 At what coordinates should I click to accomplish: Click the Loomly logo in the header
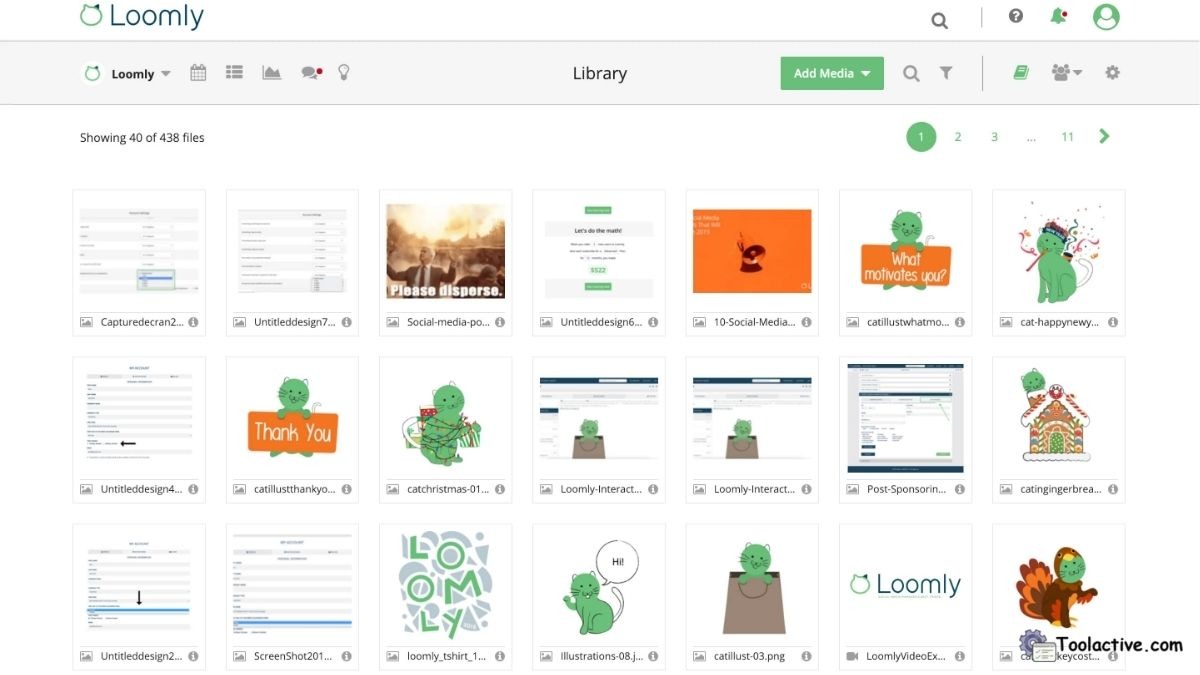(140, 16)
